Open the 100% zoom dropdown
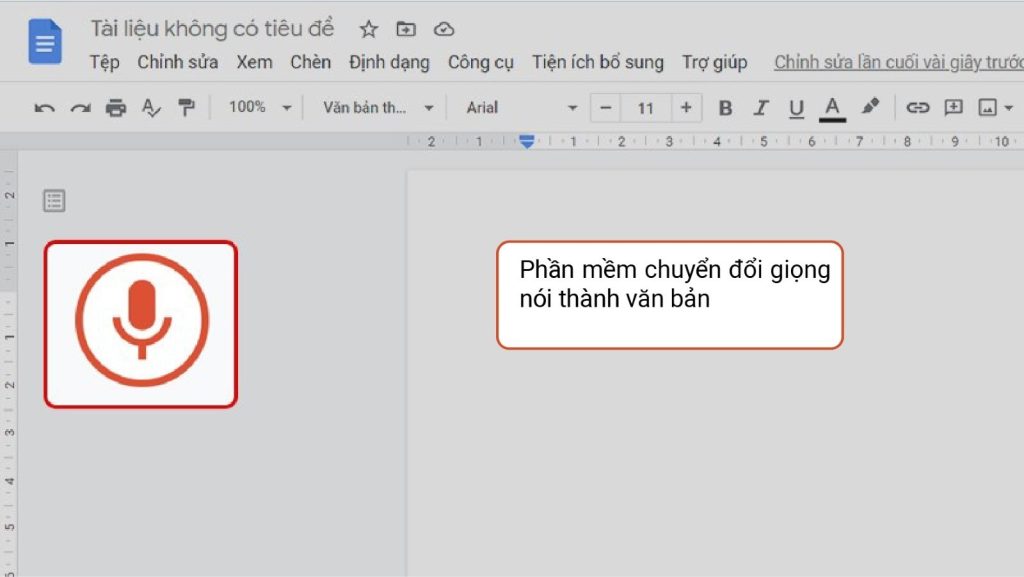Viewport: 1024px width, 577px height. 259,107
